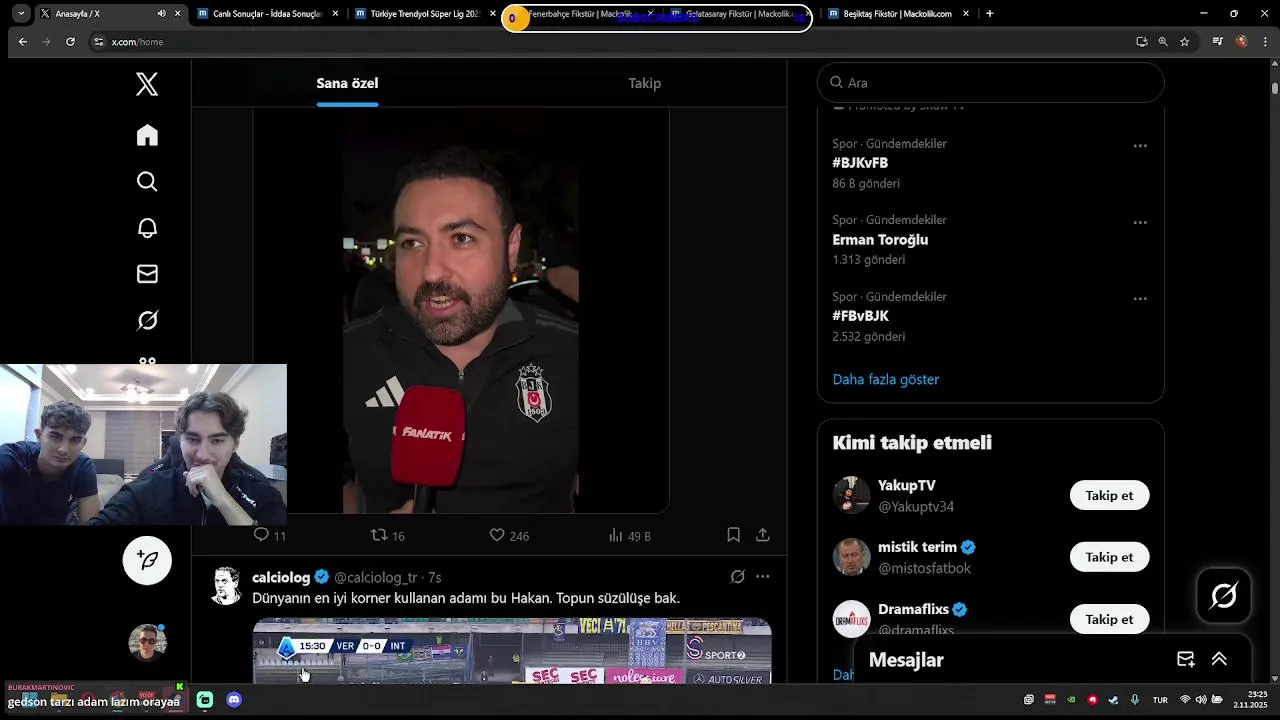Viewport: 1280px width, 720px height.
Task: Play the Fanatik interview video
Action: [x=461, y=310]
